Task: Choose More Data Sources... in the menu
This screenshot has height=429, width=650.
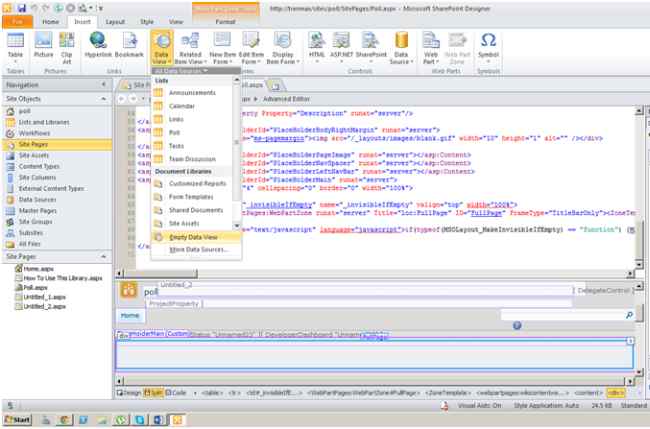Action: point(196,249)
